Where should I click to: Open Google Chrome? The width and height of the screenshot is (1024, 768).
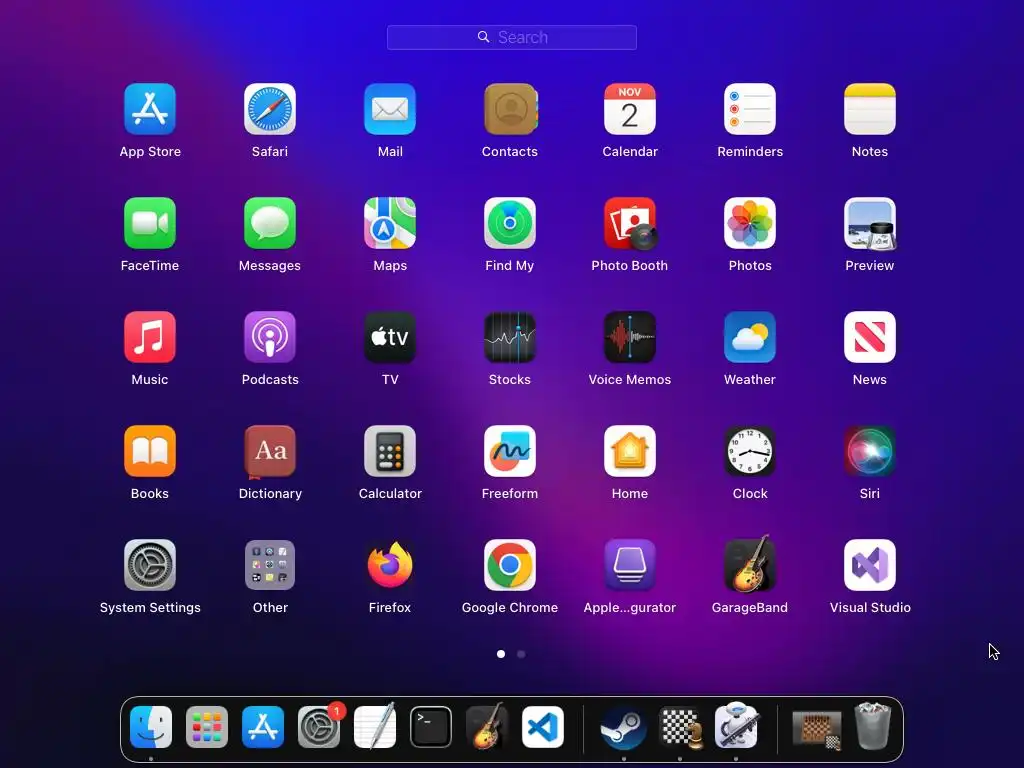tap(510, 565)
